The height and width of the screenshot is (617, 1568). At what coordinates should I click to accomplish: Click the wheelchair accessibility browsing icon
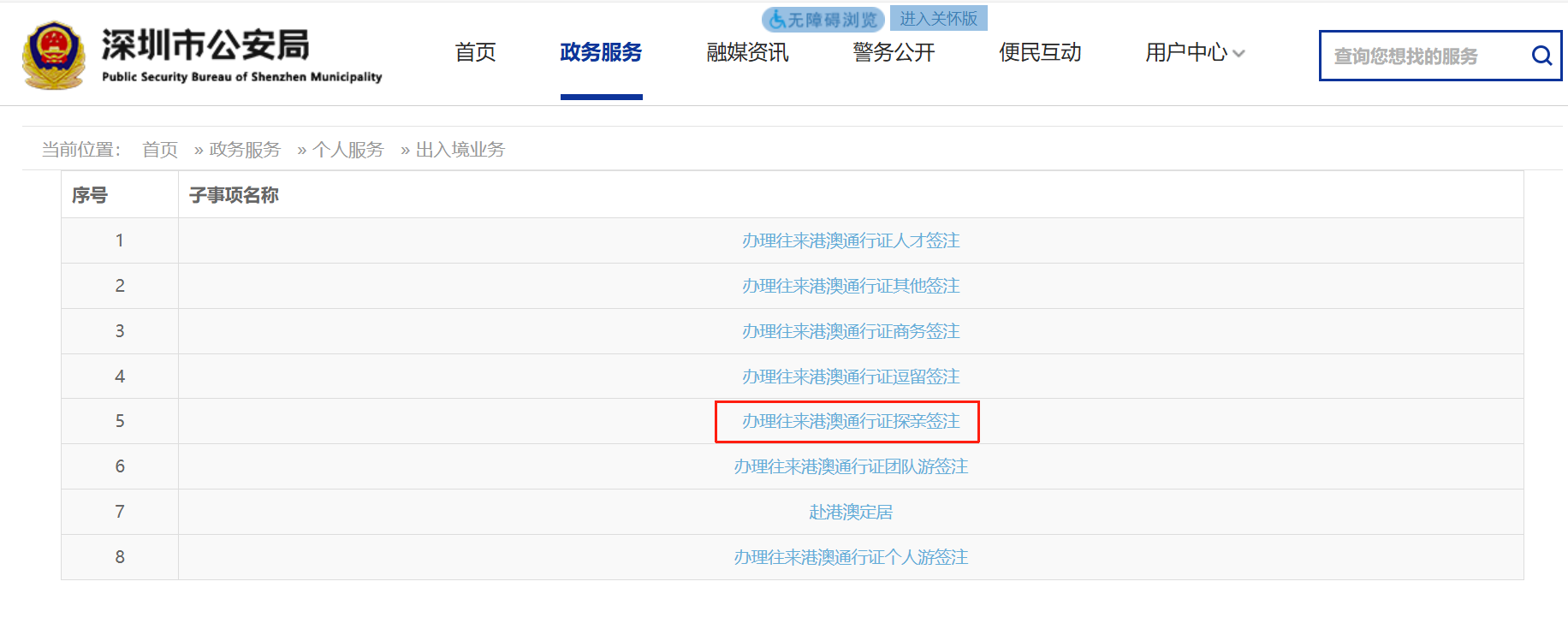click(x=777, y=19)
